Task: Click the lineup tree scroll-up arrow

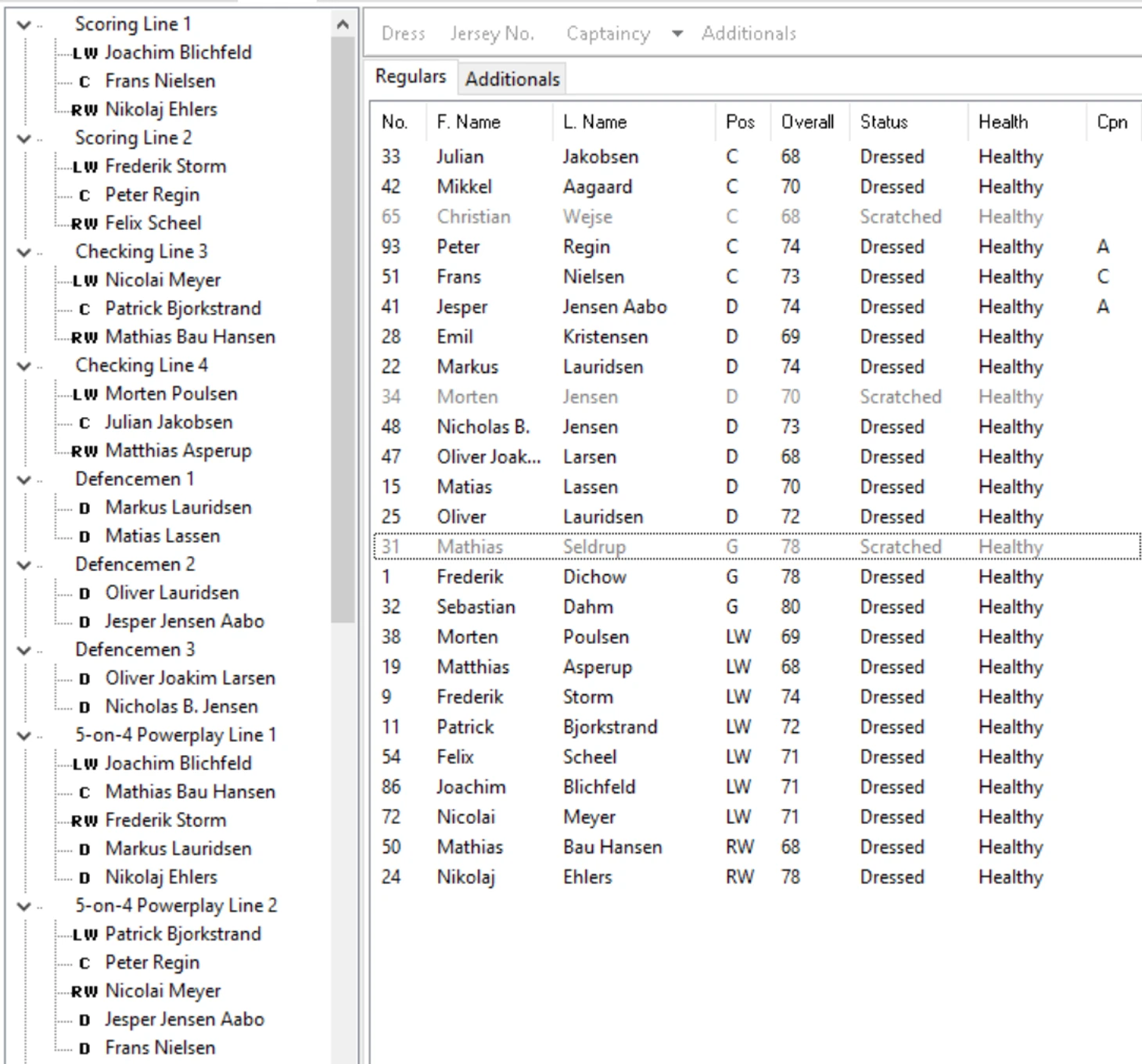Action: 343,24
